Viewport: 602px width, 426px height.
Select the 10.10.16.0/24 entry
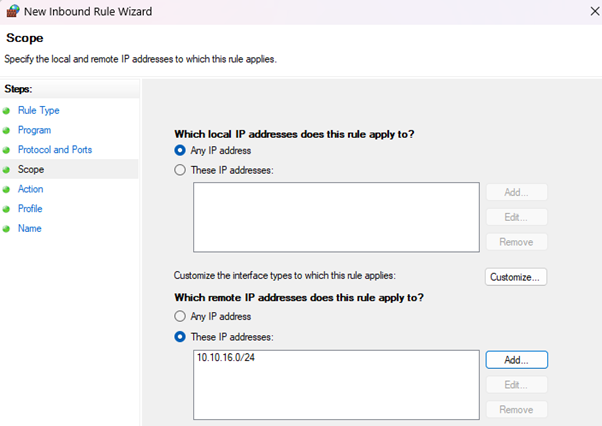pyautogui.click(x=226, y=357)
